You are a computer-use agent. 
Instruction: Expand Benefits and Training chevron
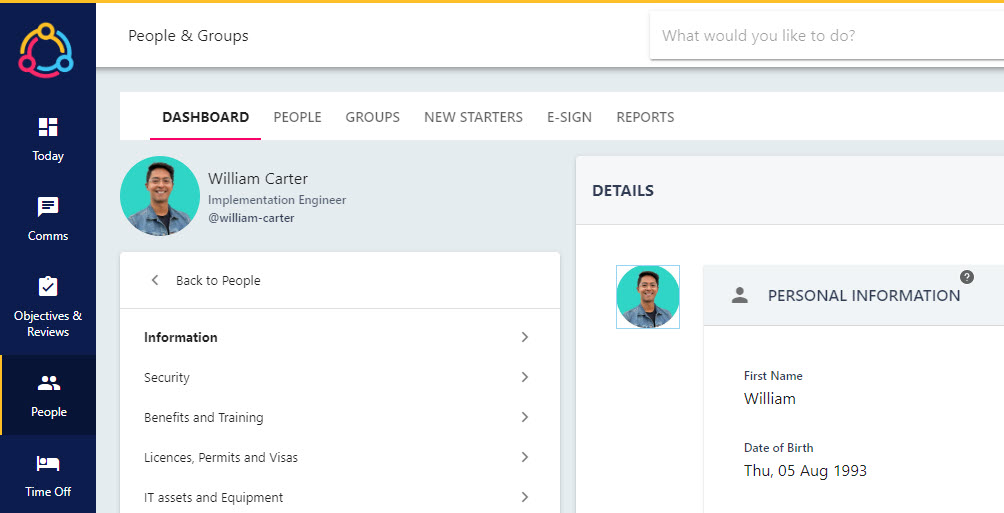(x=524, y=417)
